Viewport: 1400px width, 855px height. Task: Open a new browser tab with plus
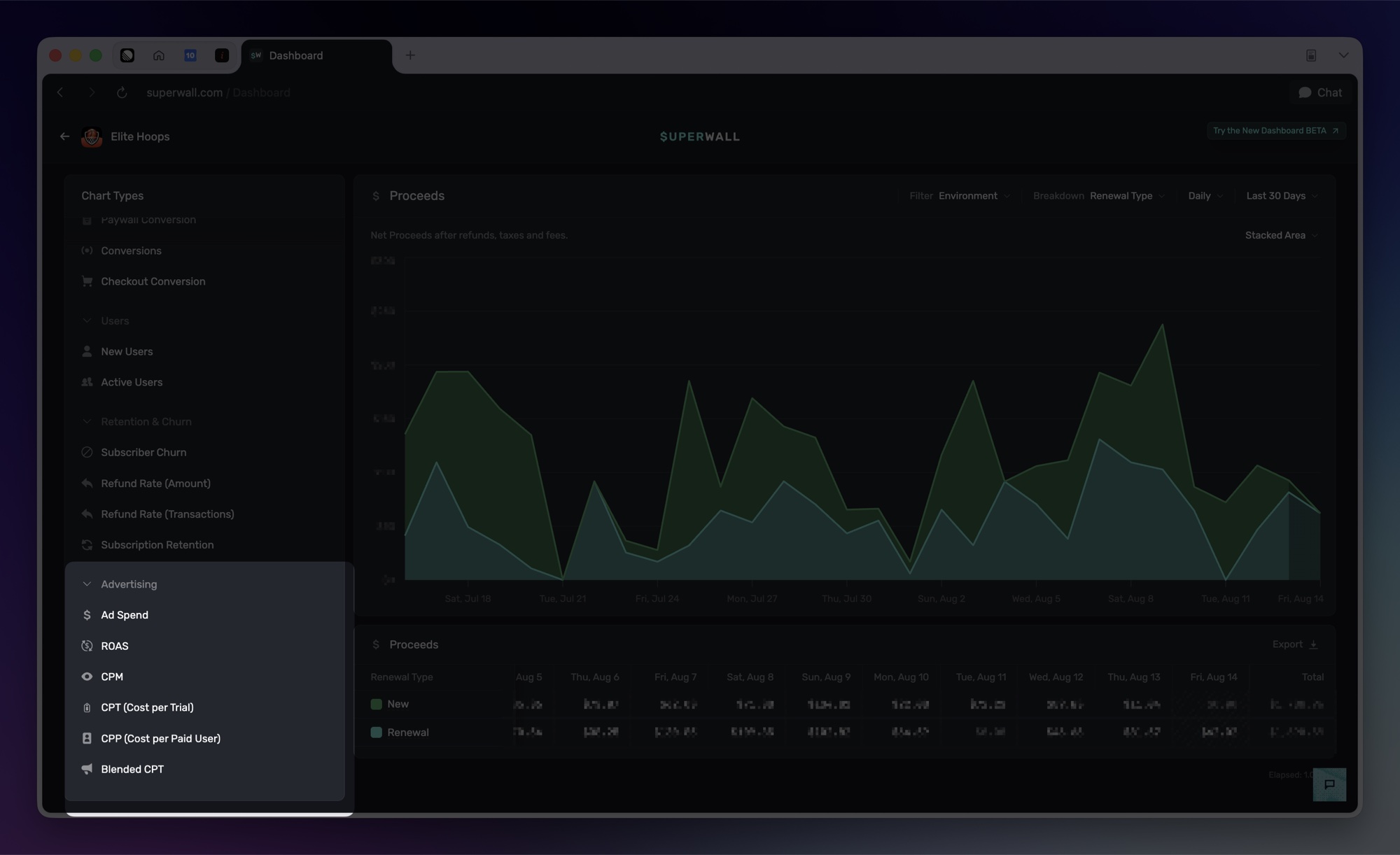410,55
